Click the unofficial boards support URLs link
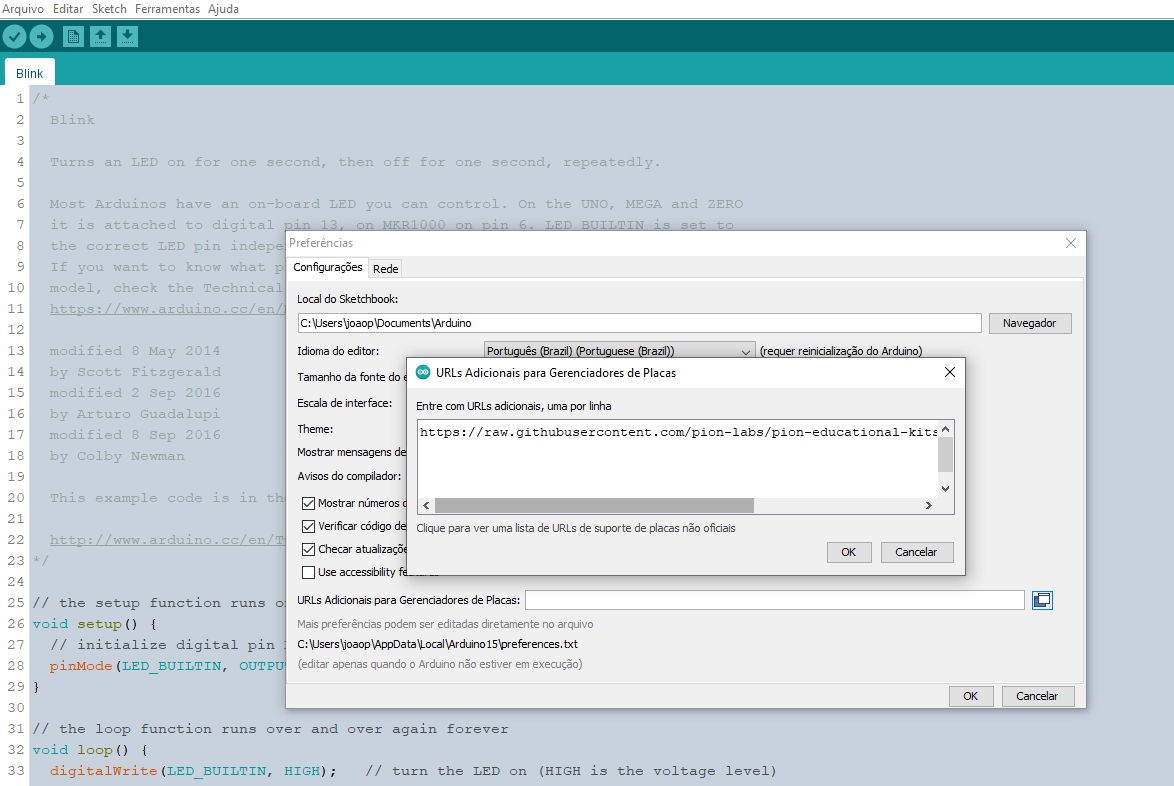This screenshot has width=1174, height=786. coord(576,528)
